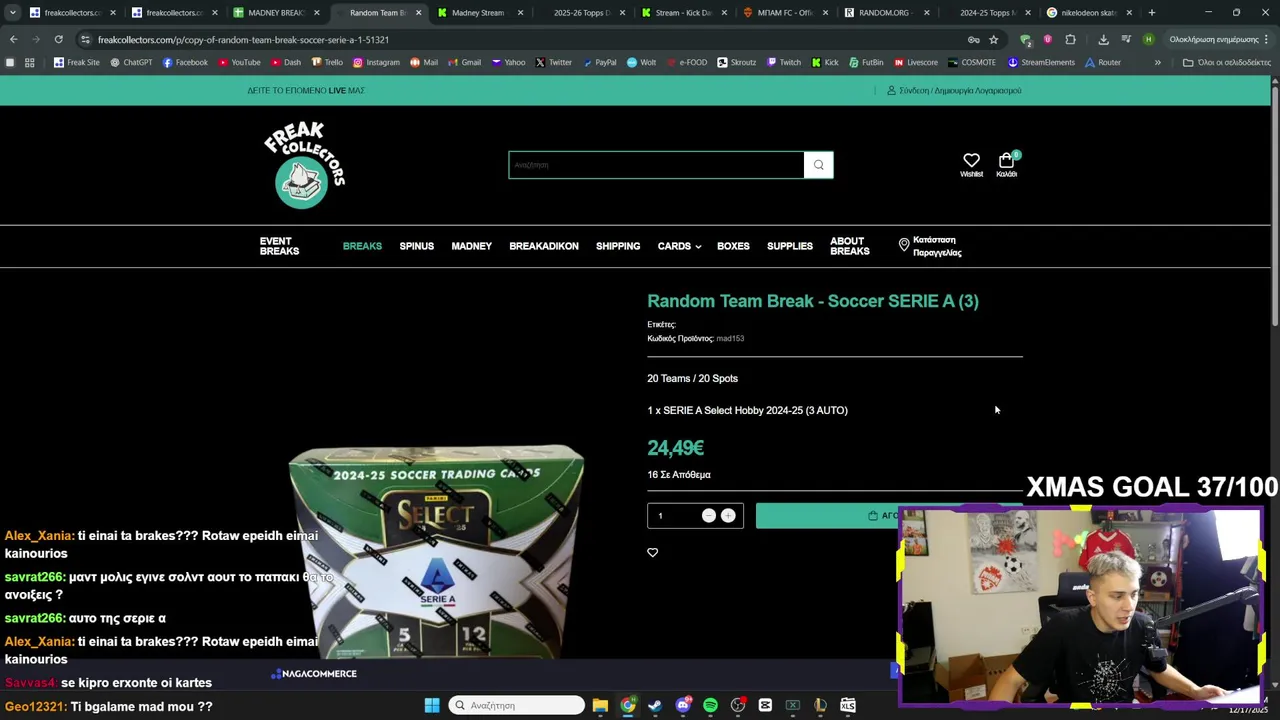Open the all bookmarks folder
This screenshot has height=720, width=1280.
[x=1226, y=62]
